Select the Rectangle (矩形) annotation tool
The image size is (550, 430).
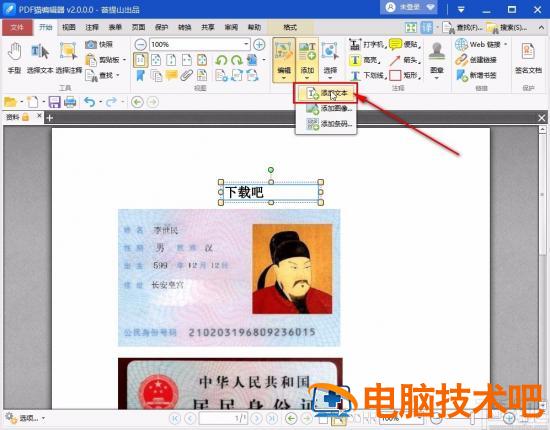click(405, 75)
